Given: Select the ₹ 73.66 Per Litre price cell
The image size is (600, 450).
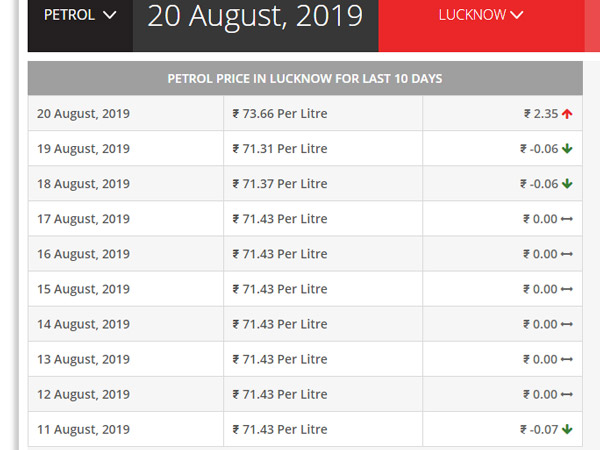Looking at the screenshot, I should click(280, 114).
